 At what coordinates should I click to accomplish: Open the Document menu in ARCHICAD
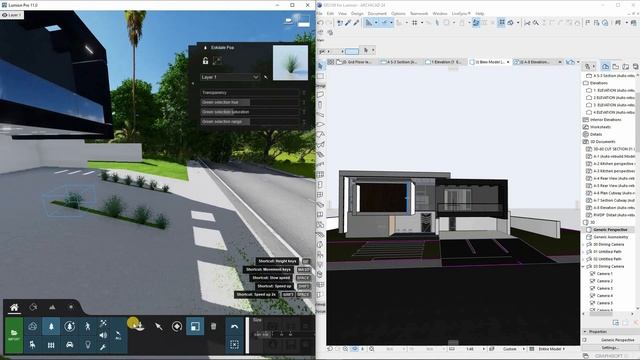click(377, 13)
